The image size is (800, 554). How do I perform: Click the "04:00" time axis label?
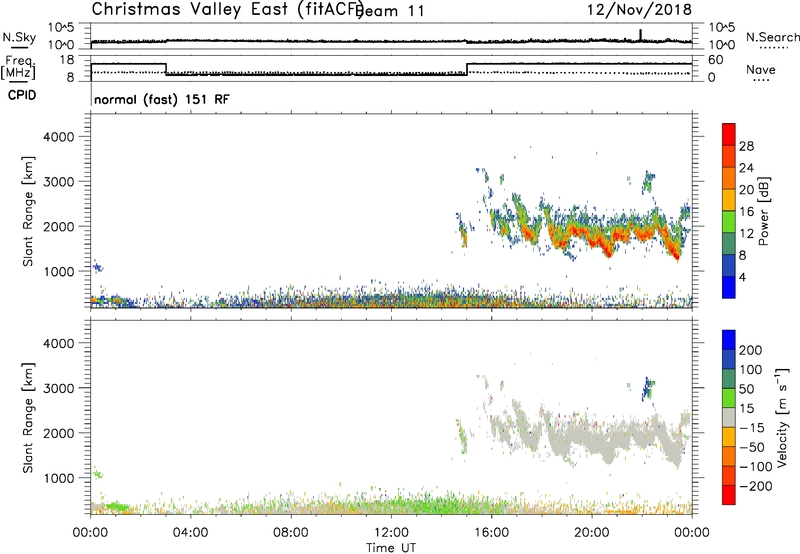coord(191,533)
